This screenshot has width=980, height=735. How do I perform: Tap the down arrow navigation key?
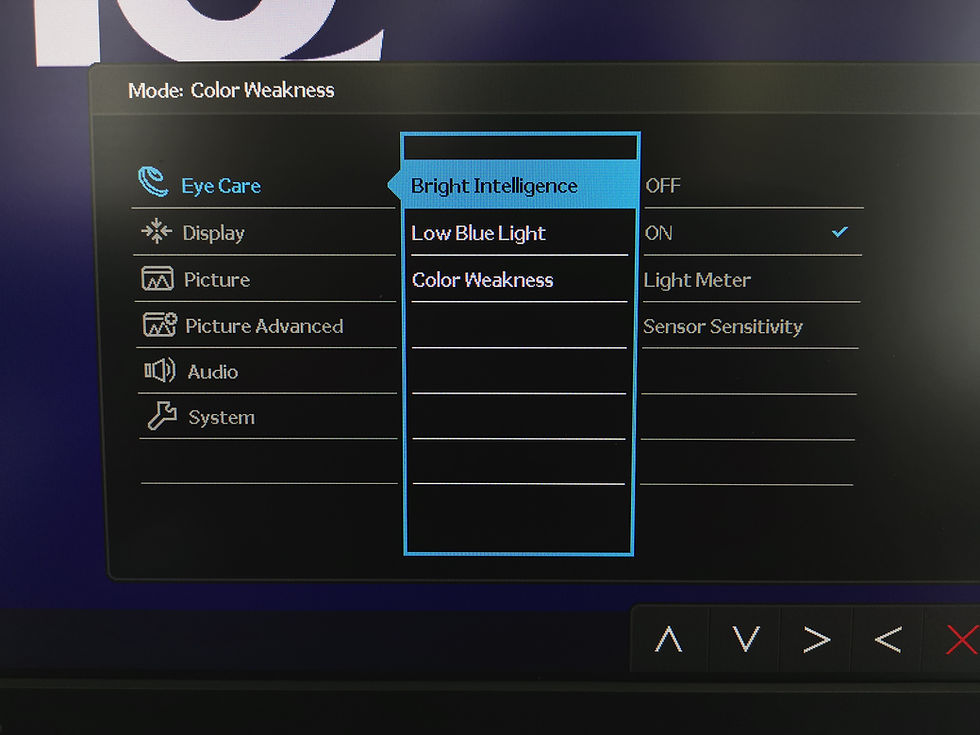click(746, 639)
